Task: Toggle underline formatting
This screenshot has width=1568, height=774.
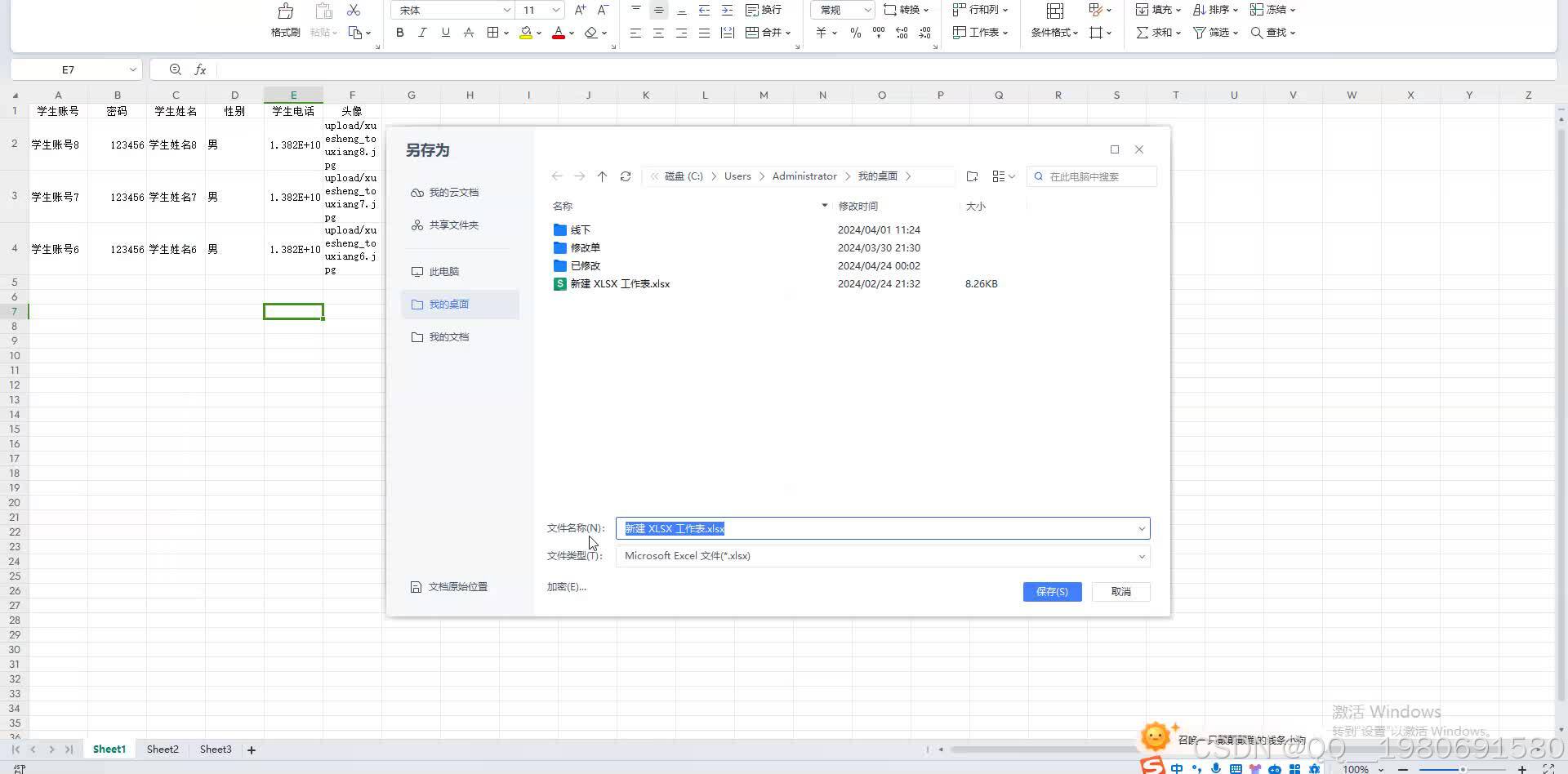Action: pyautogui.click(x=445, y=32)
